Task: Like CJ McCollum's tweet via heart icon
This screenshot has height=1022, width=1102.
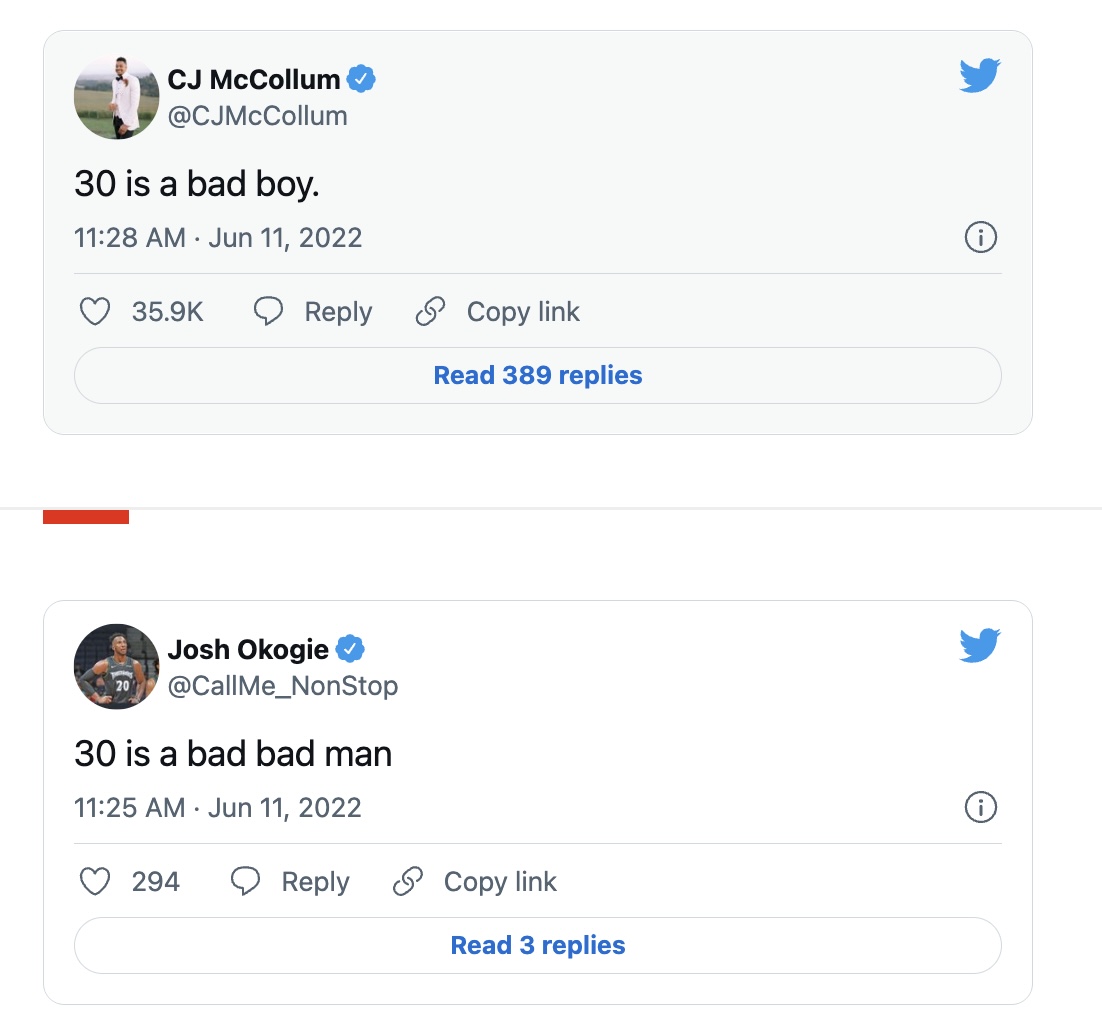Action: (95, 311)
